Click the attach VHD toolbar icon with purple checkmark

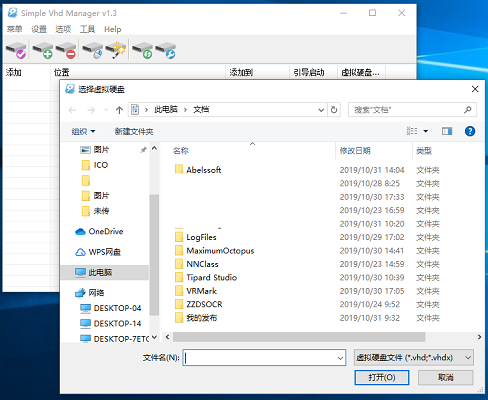(x=16, y=50)
